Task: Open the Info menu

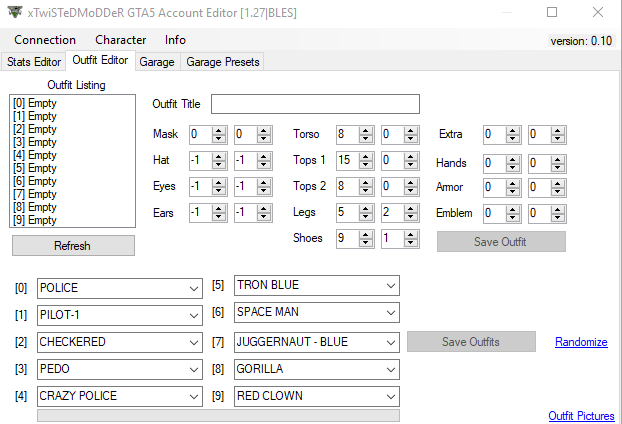Action: [x=175, y=40]
